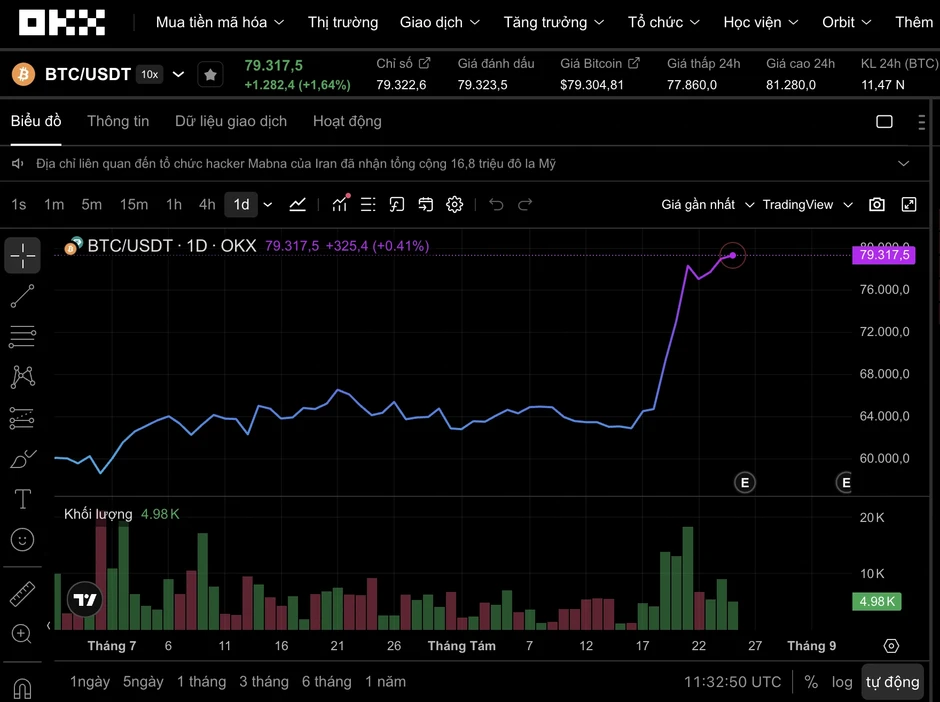Image resolution: width=940 pixels, height=702 pixels.
Task: Open the Fibonacci retracement tool
Action: point(22,337)
